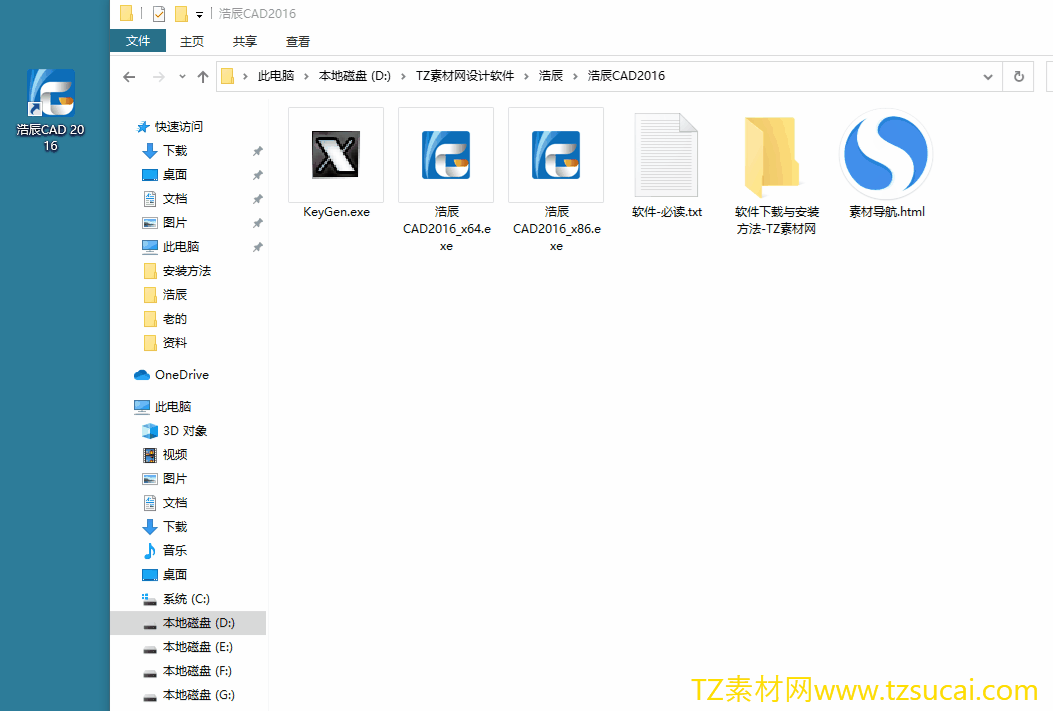Image resolution: width=1053 pixels, height=711 pixels.
Task: Expand the chevron before 此电脑 in address bar
Action: (x=245, y=77)
